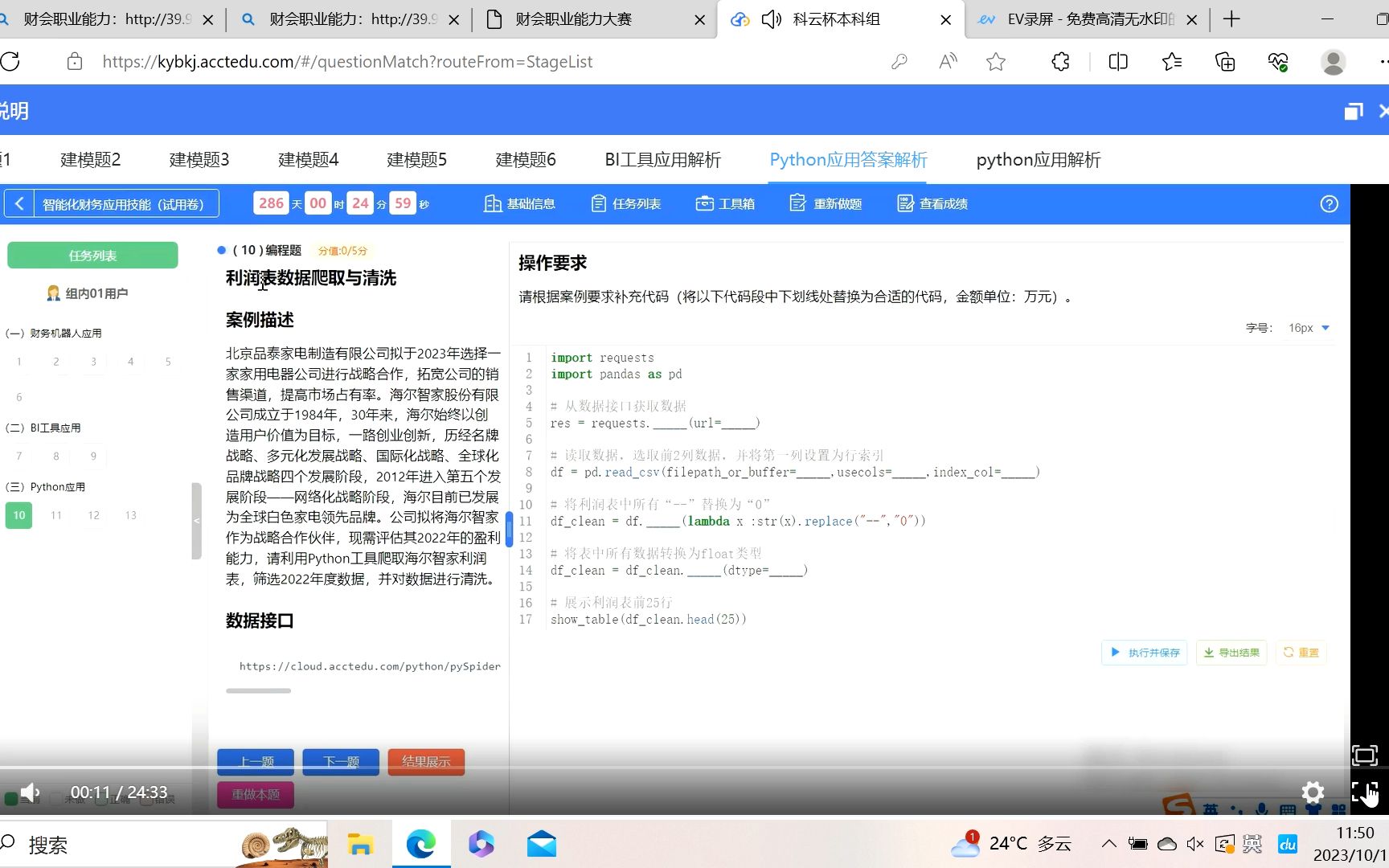Open the python应用解析 tab

pos(1039,160)
